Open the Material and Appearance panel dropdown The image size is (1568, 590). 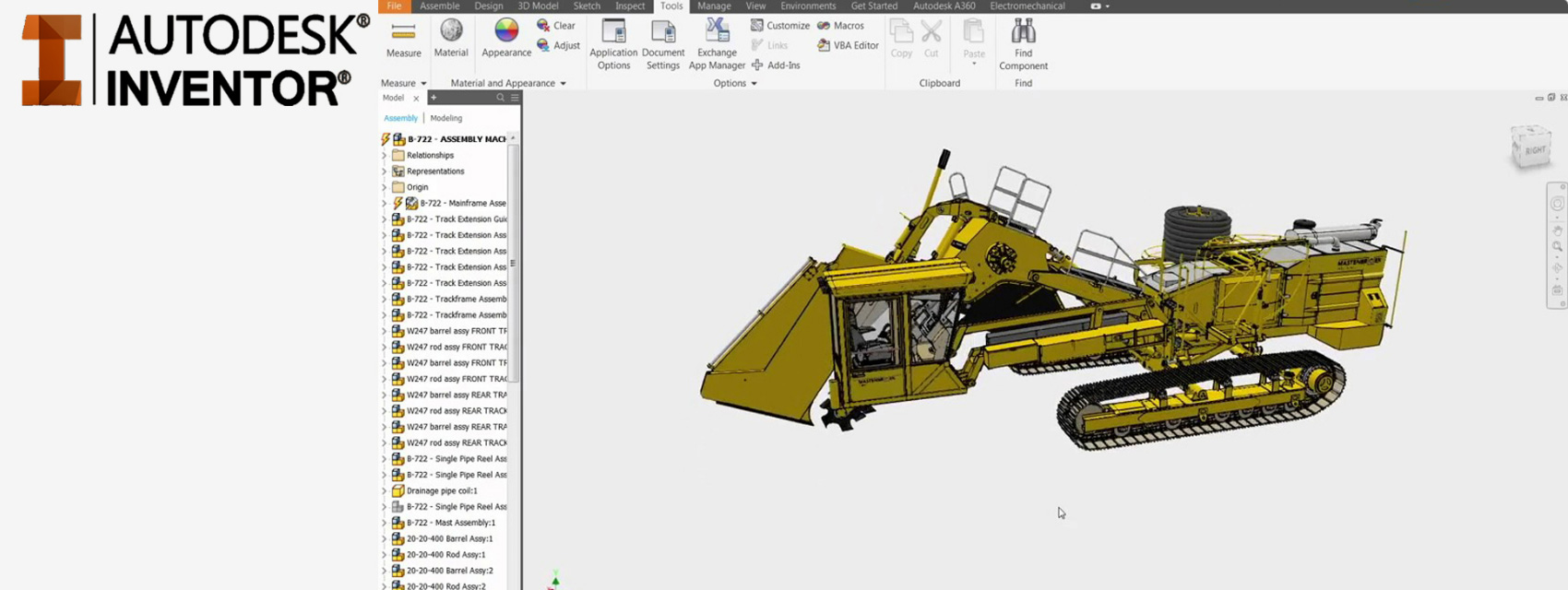pyautogui.click(x=563, y=83)
